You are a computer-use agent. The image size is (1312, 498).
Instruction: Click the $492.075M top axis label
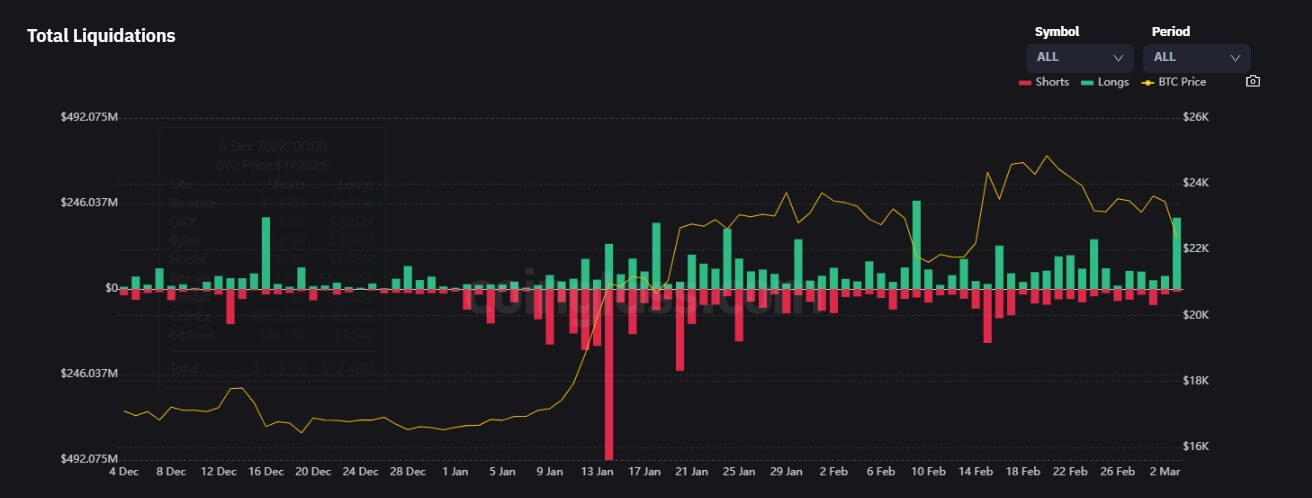[89, 117]
